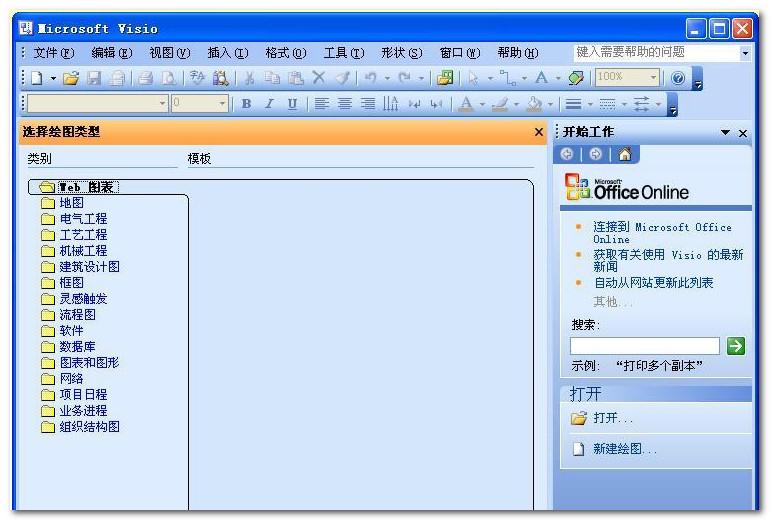Screen dimensions: 770x521
Task: Click the Redo arrow icon
Action: pyautogui.click(x=405, y=78)
